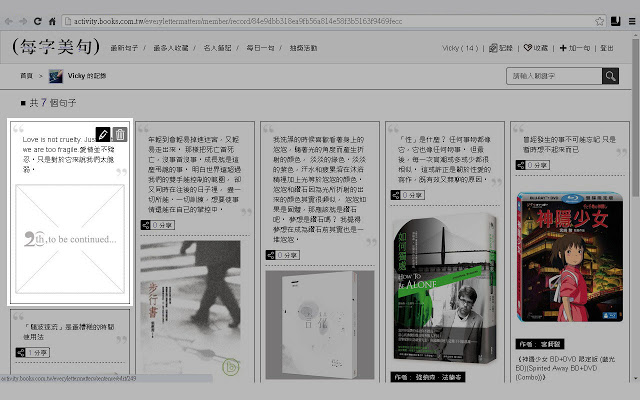Click the search magnifier button
The image size is (640, 400).
(609, 76)
